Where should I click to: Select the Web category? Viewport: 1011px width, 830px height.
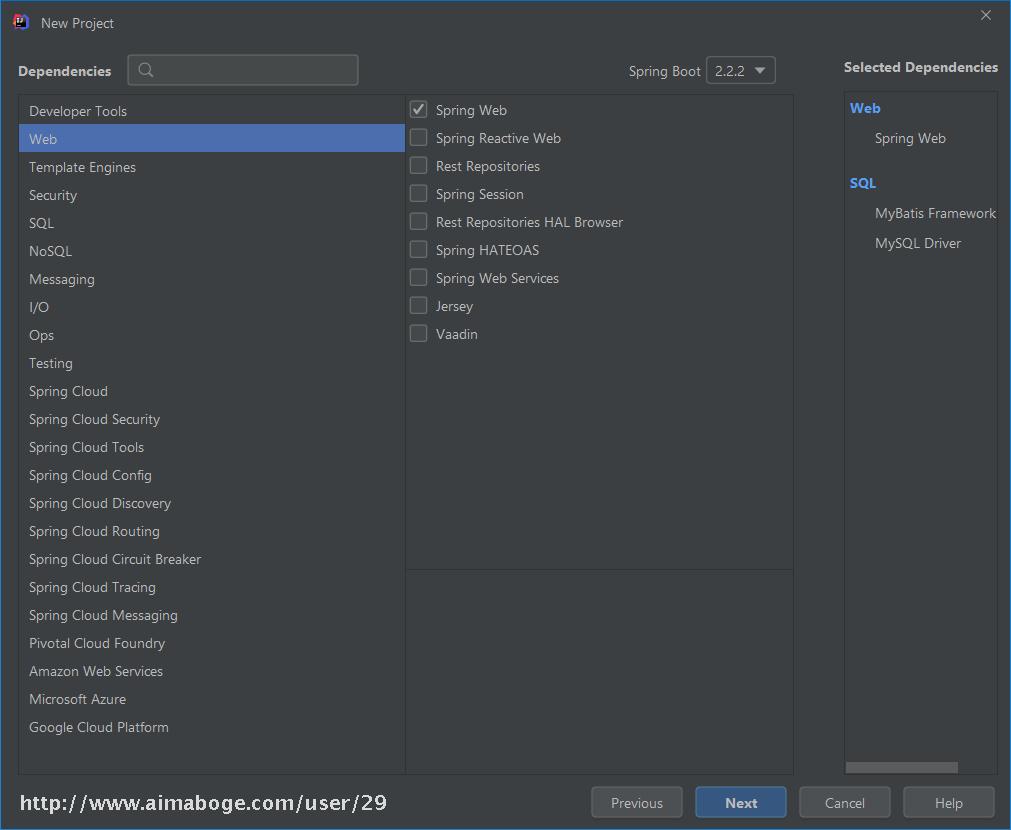[211, 139]
